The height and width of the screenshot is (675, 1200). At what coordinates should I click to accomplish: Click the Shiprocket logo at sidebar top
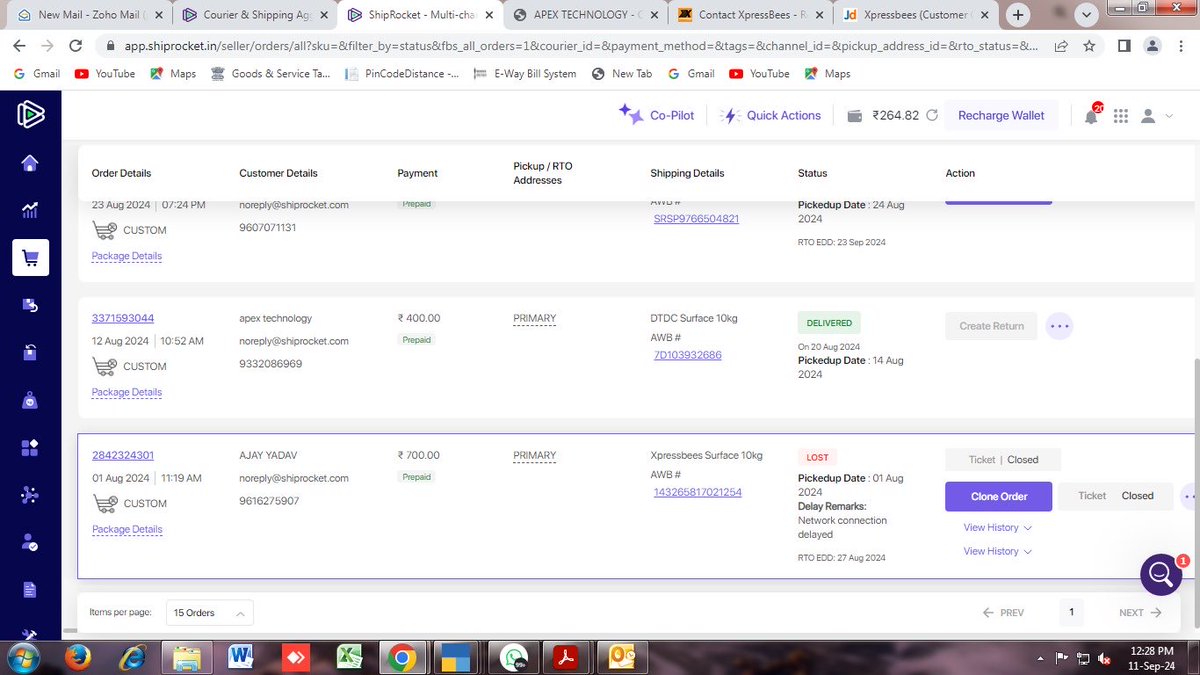pos(30,114)
